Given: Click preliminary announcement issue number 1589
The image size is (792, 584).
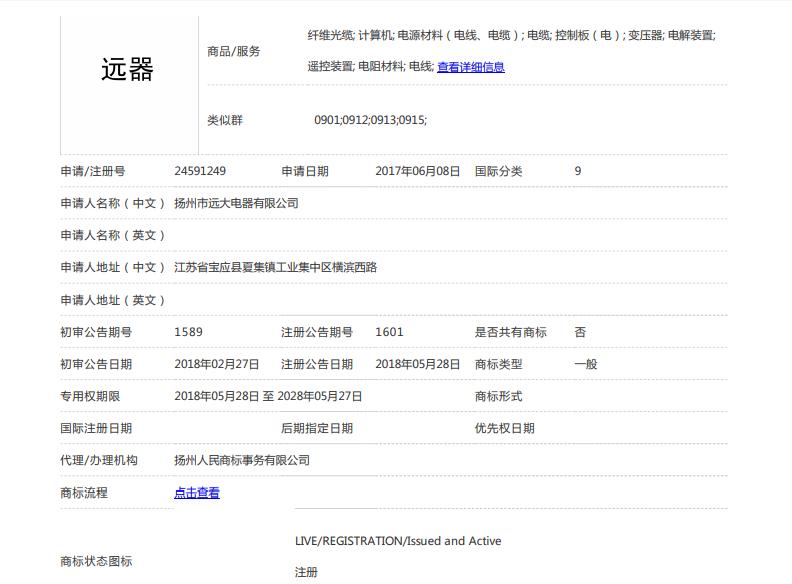Looking at the screenshot, I should pyautogui.click(x=188, y=332).
